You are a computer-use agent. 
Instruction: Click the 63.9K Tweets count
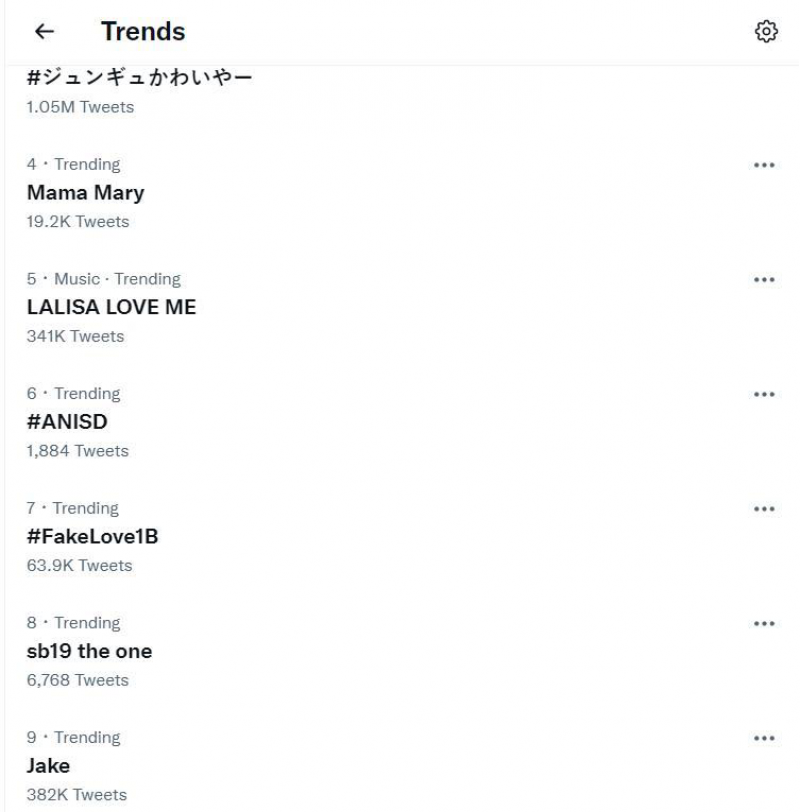click(79, 565)
